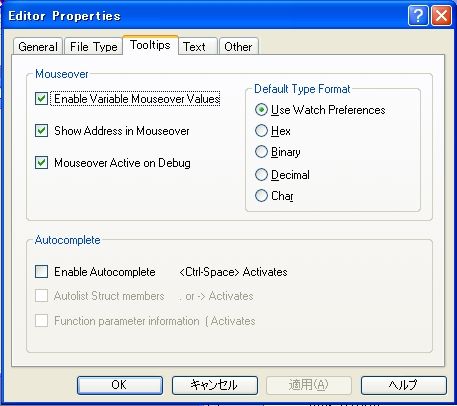Screen dimensions: 457x406
Task: Set default format to Decimal
Action: click(261, 175)
